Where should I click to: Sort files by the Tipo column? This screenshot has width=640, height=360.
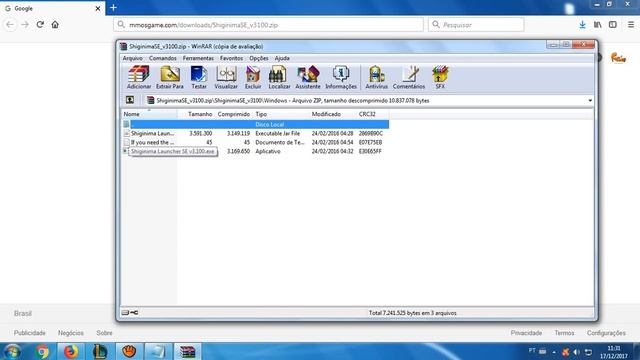click(x=281, y=114)
